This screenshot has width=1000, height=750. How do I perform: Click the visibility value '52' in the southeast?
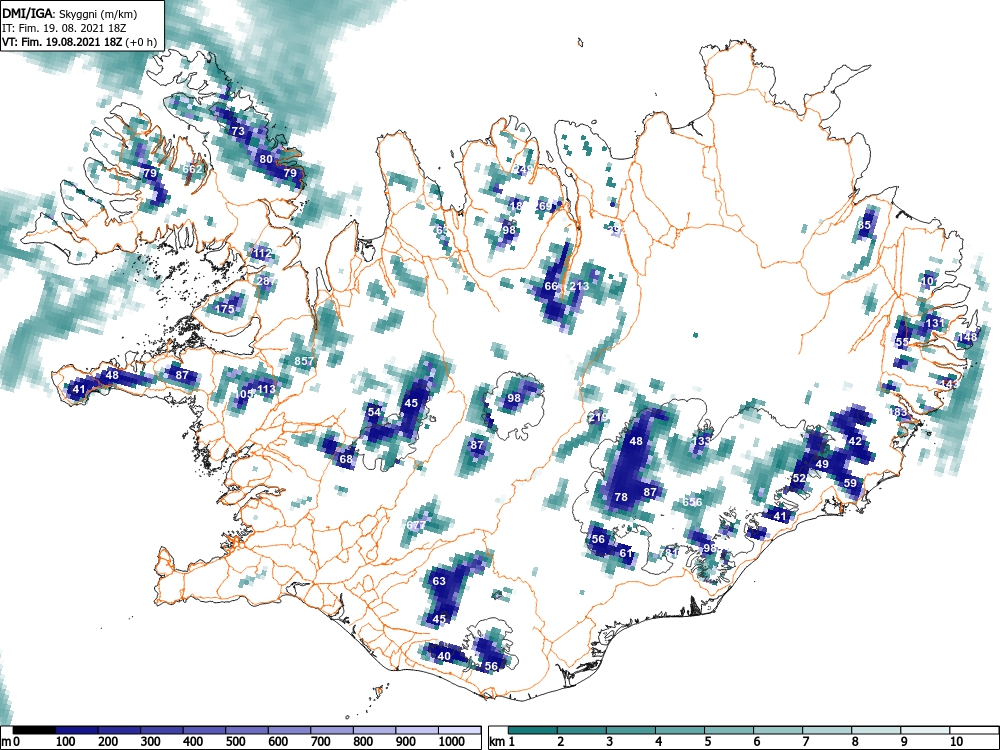(x=798, y=478)
